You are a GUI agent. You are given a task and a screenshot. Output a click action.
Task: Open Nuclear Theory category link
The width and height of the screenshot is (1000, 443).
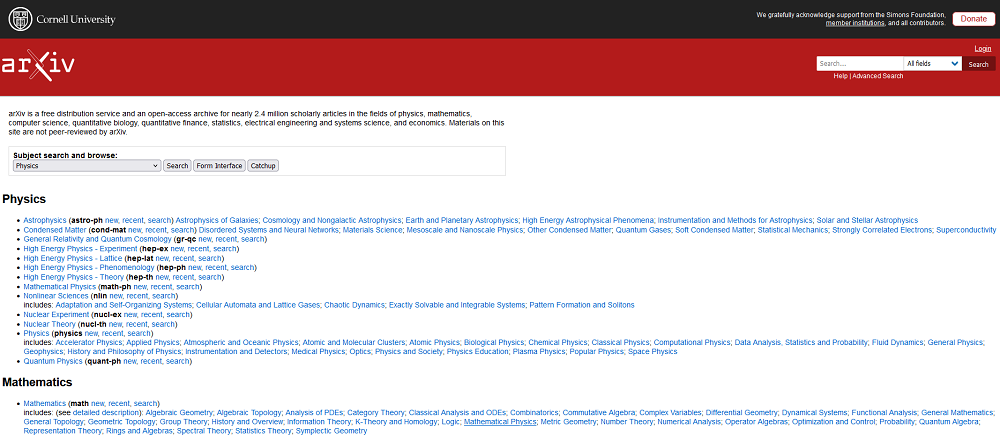[x=50, y=324]
